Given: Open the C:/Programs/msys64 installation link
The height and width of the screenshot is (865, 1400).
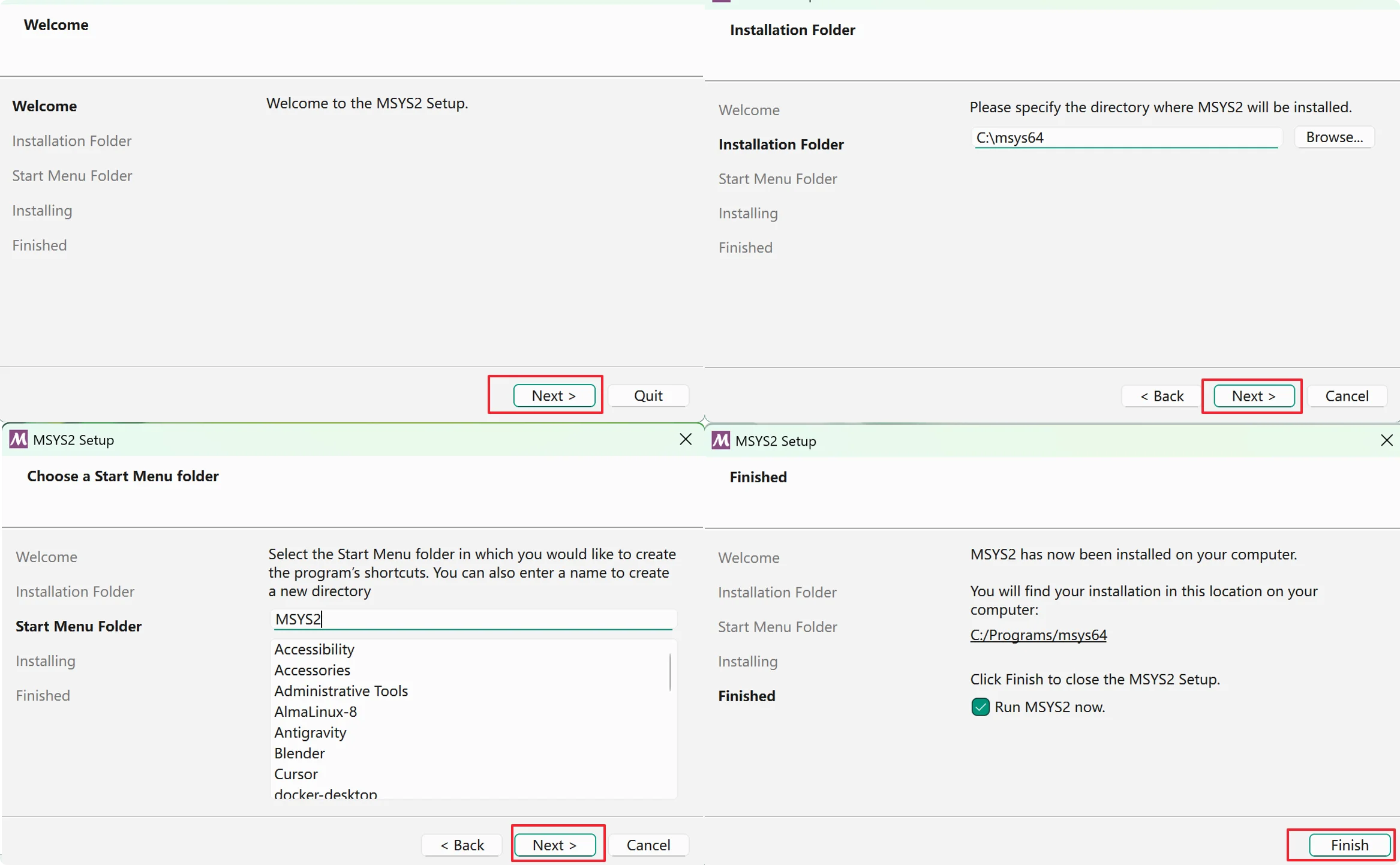Looking at the screenshot, I should 1038,635.
